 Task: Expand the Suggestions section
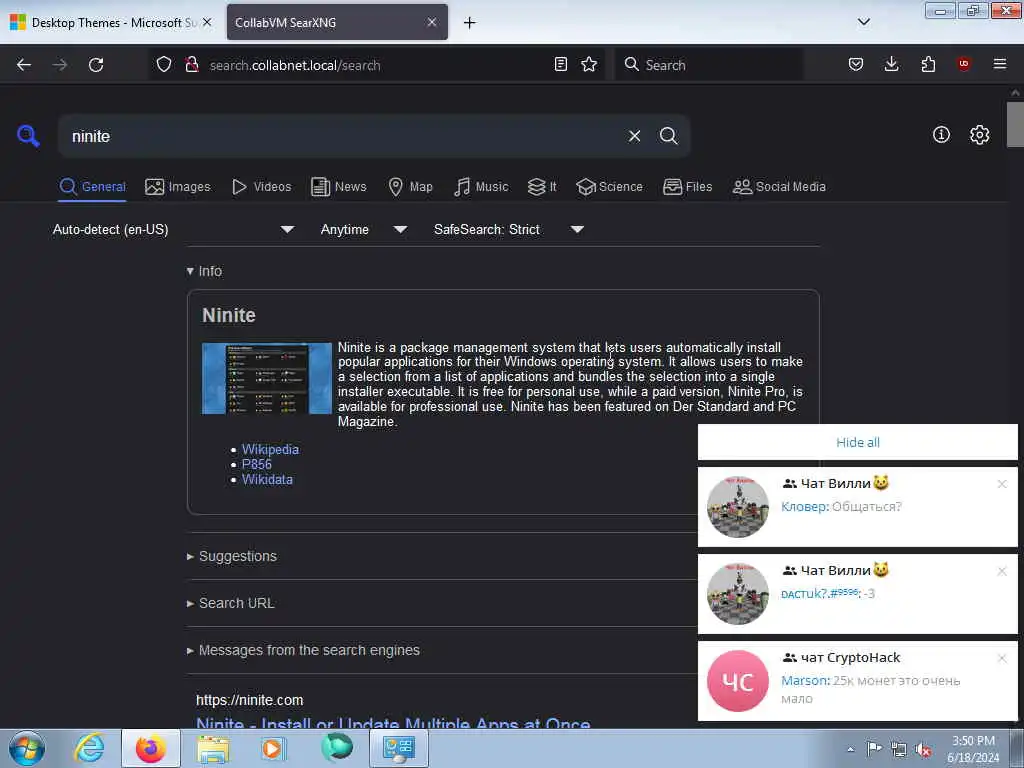pyautogui.click(x=232, y=556)
